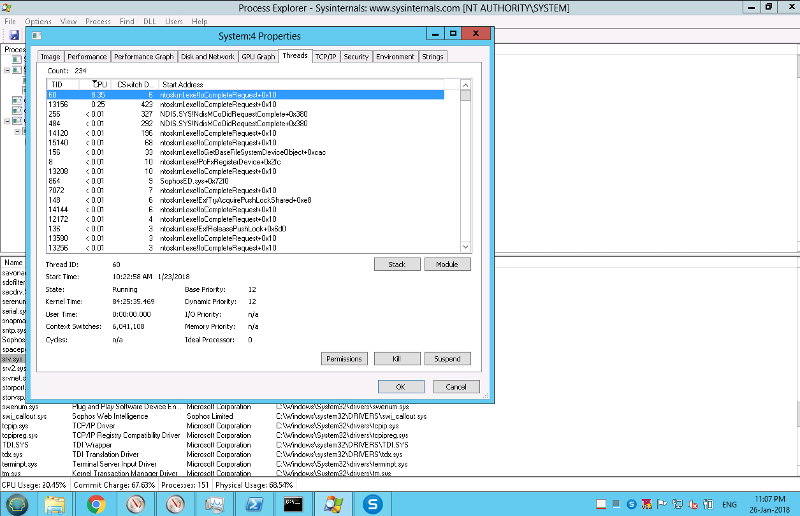The width and height of the screenshot is (800, 516).
Task: Open the Process menu
Action: [x=98, y=21]
